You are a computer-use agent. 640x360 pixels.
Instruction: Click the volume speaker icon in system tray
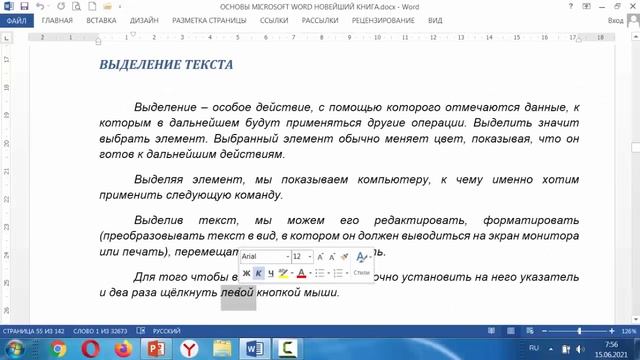click(x=580, y=349)
